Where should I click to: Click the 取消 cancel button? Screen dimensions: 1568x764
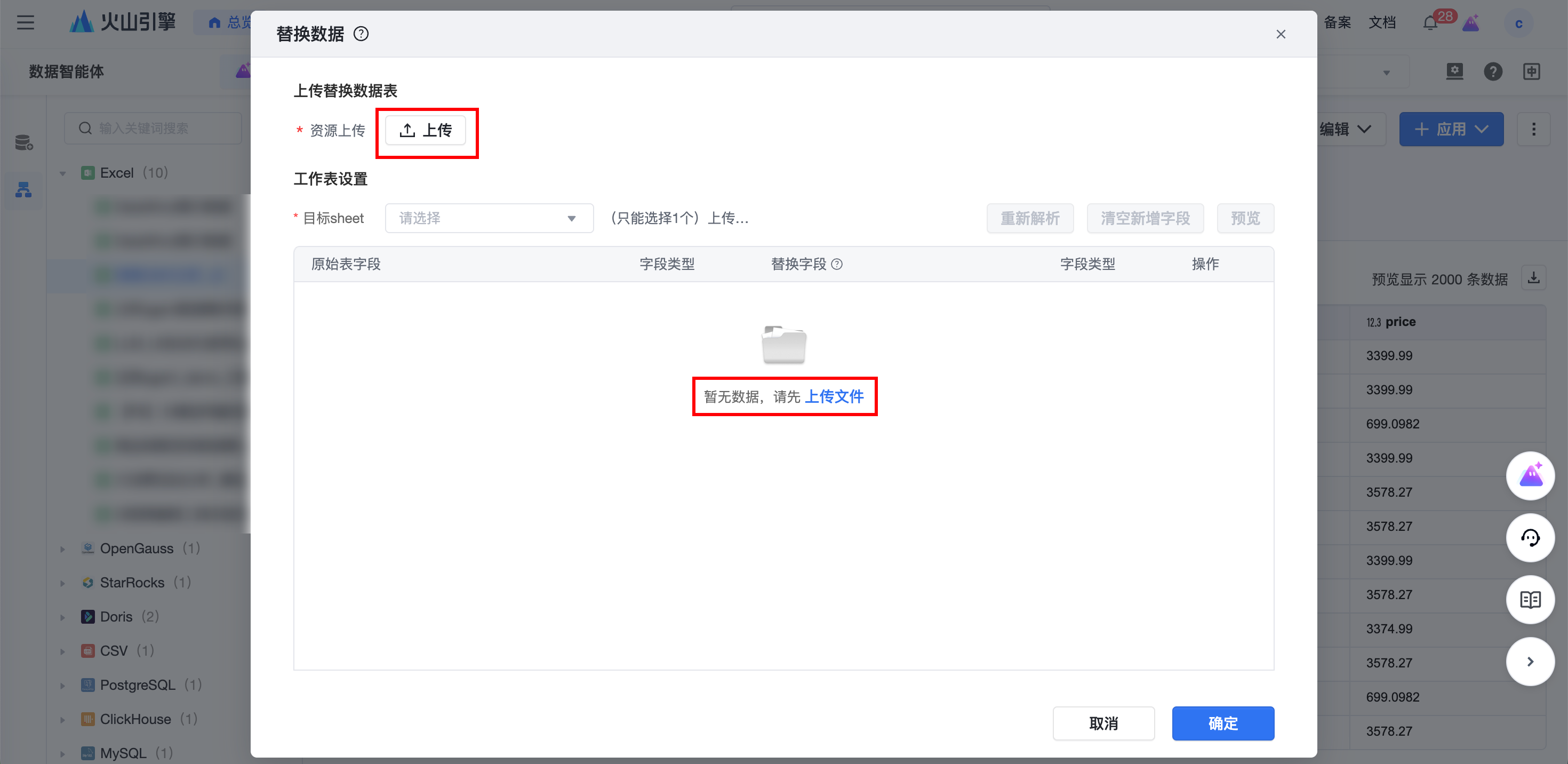[x=1103, y=723]
